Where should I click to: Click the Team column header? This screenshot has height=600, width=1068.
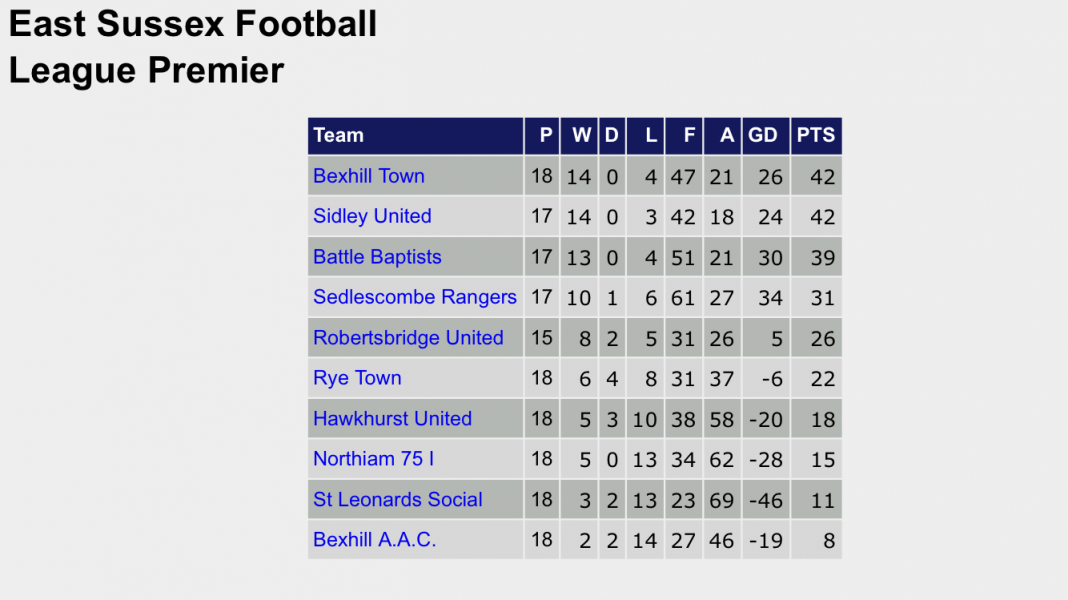[x=339, y=136]
